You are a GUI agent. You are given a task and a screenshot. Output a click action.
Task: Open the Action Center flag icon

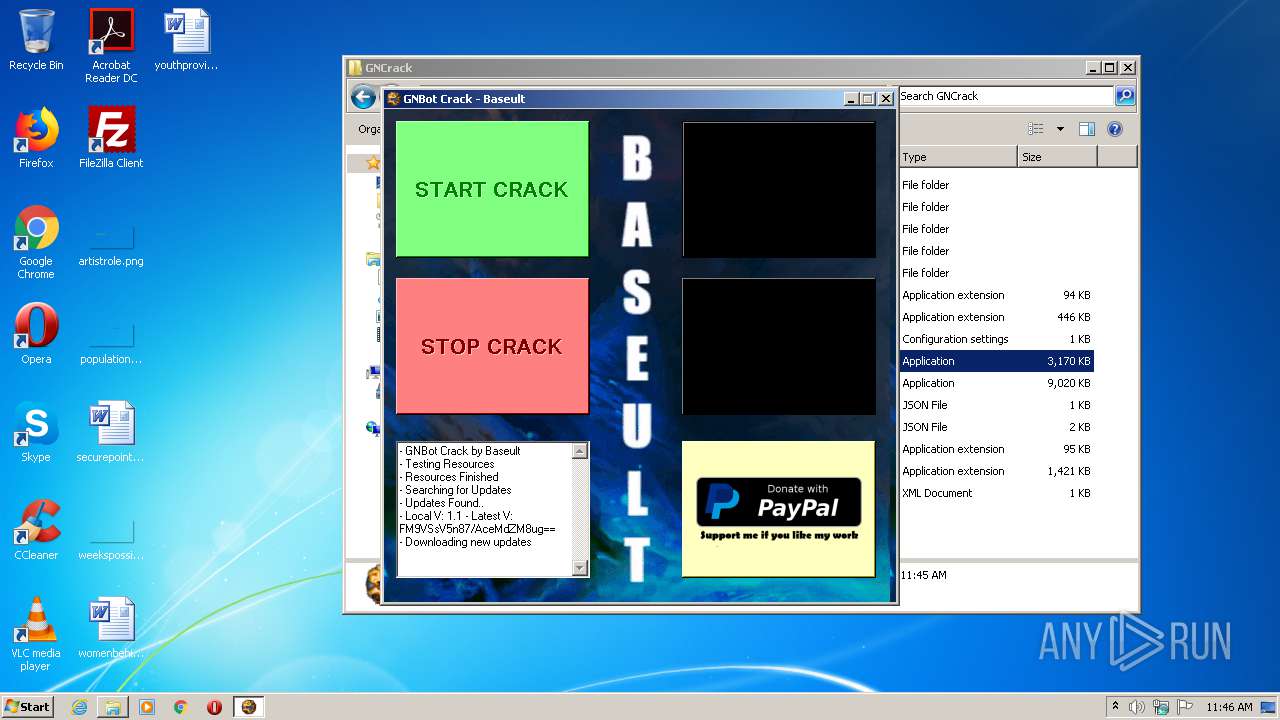point(1185,707)
